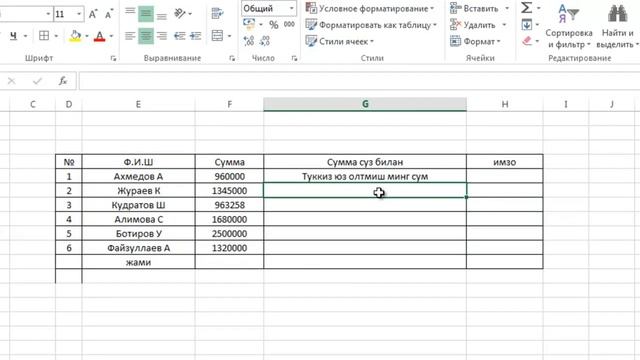The width and height of the screenshot is (640, 360).
Task: Select column E header
Action: (138, 104)
